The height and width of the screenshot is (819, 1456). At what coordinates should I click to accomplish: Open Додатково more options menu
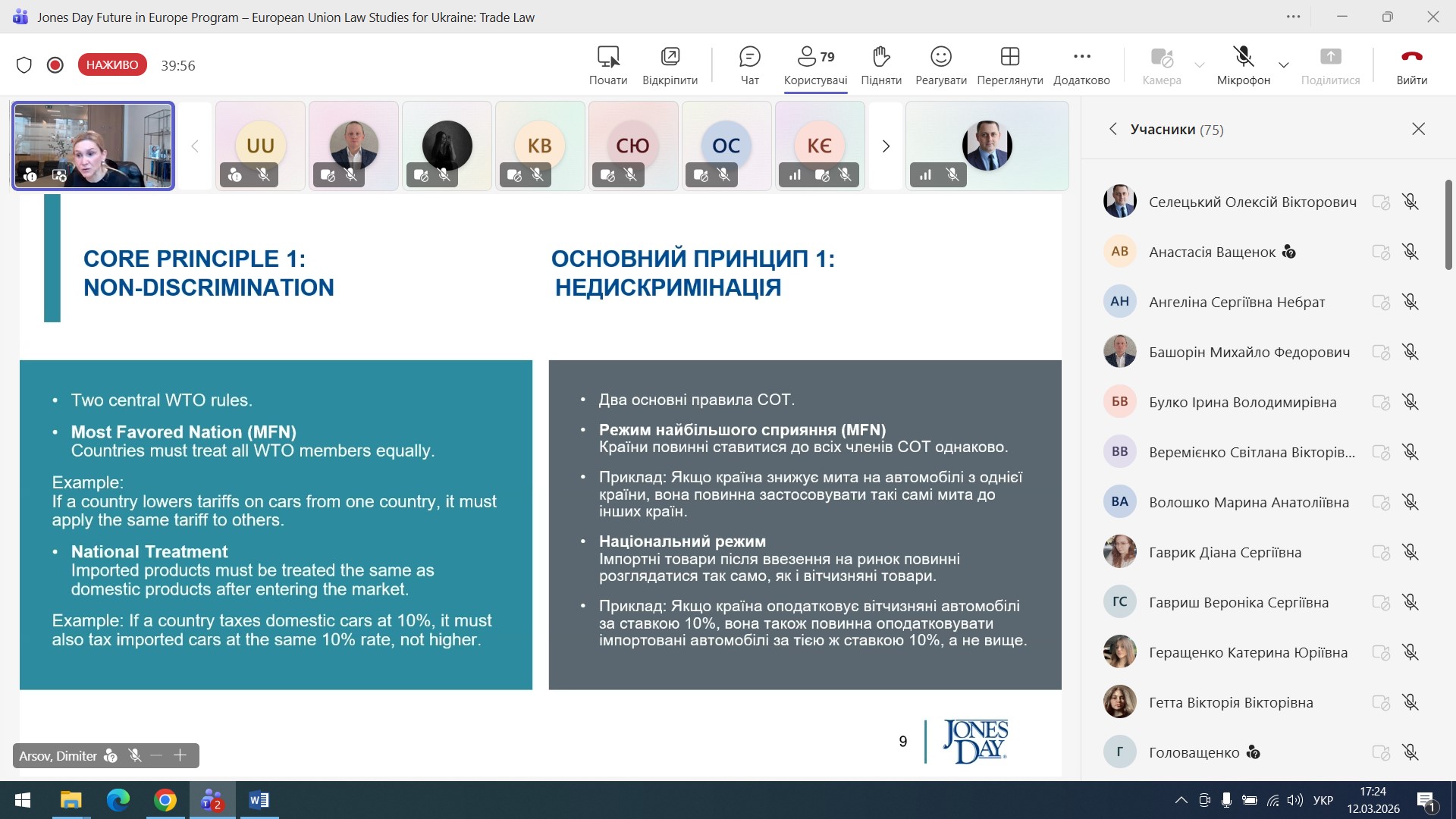[x=1081, y=65]
